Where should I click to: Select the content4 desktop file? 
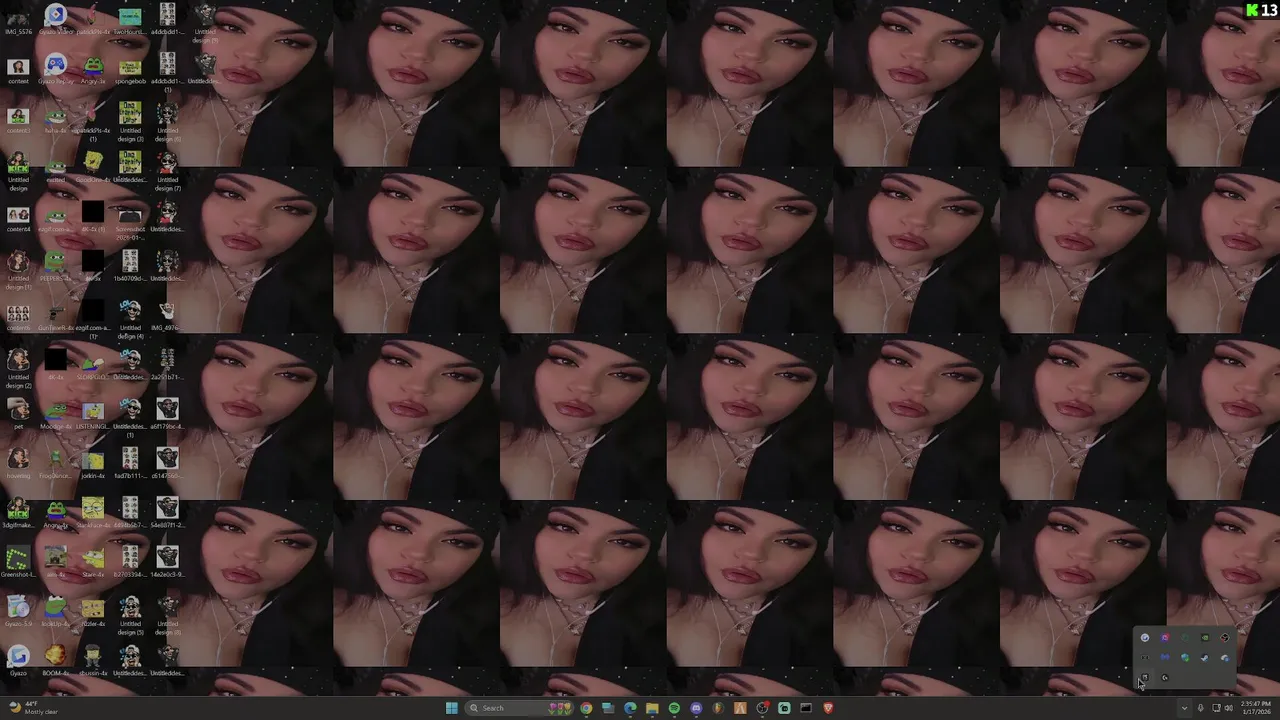point(18,217)
